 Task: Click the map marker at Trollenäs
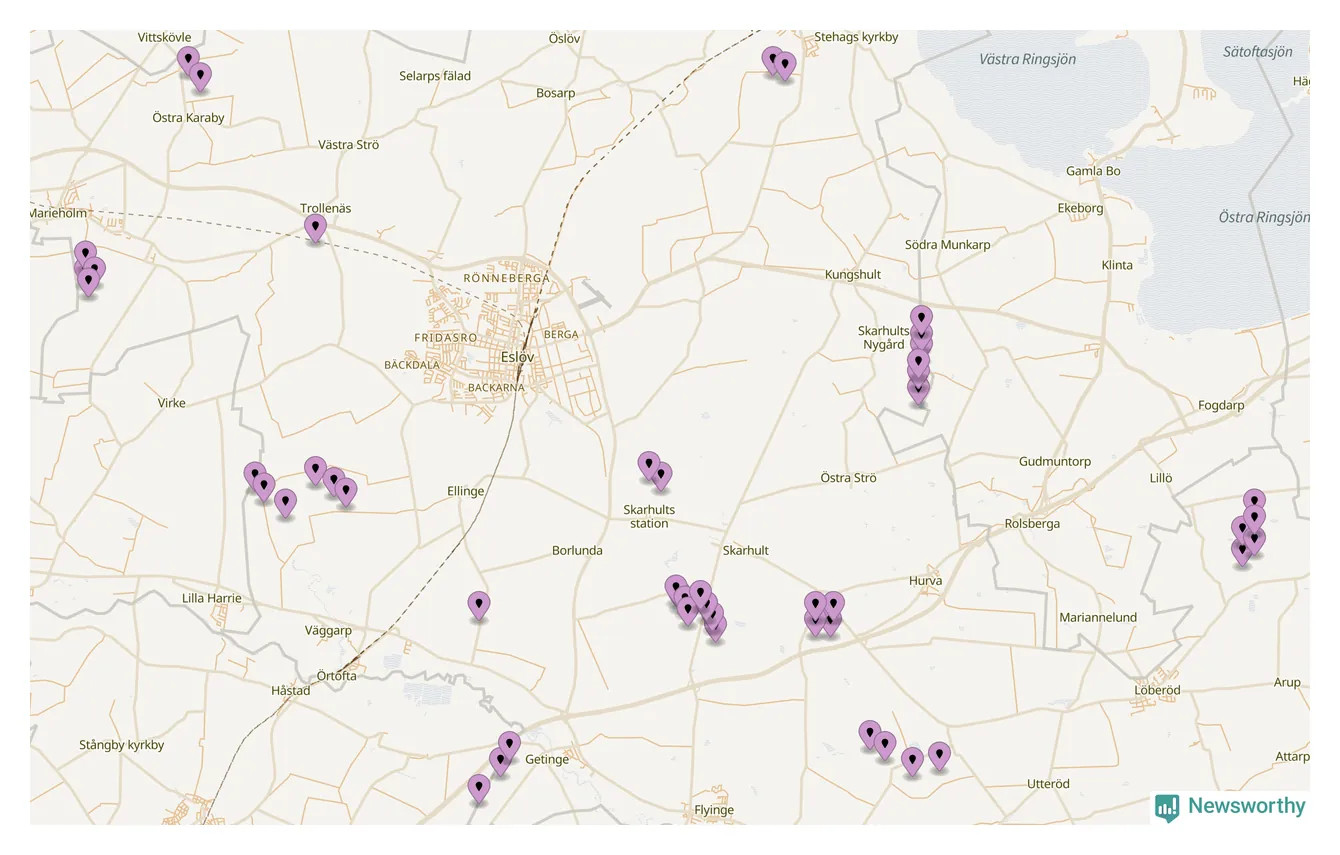[x=315, y=228]
